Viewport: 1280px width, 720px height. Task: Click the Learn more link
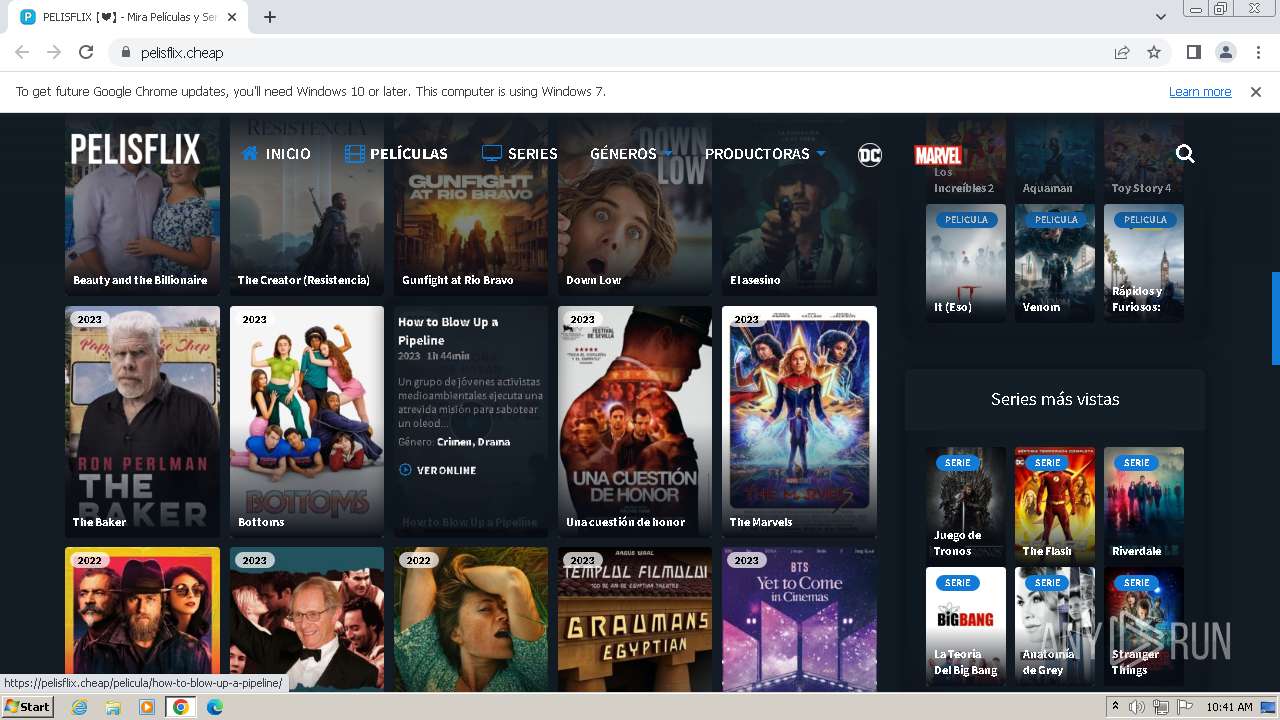[x=1200, y=91]
